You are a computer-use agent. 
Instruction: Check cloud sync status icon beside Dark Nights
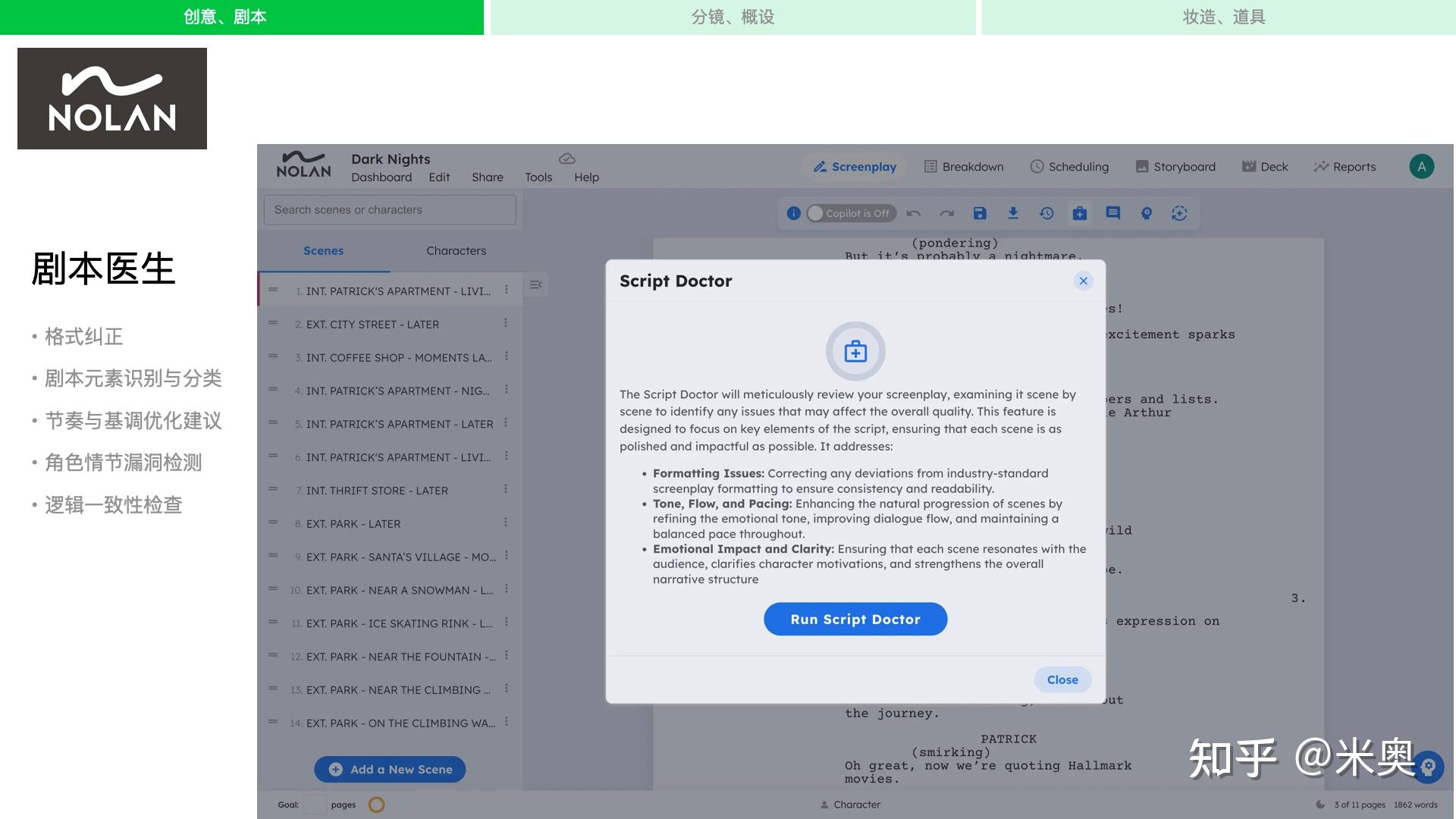click(567, 158)
